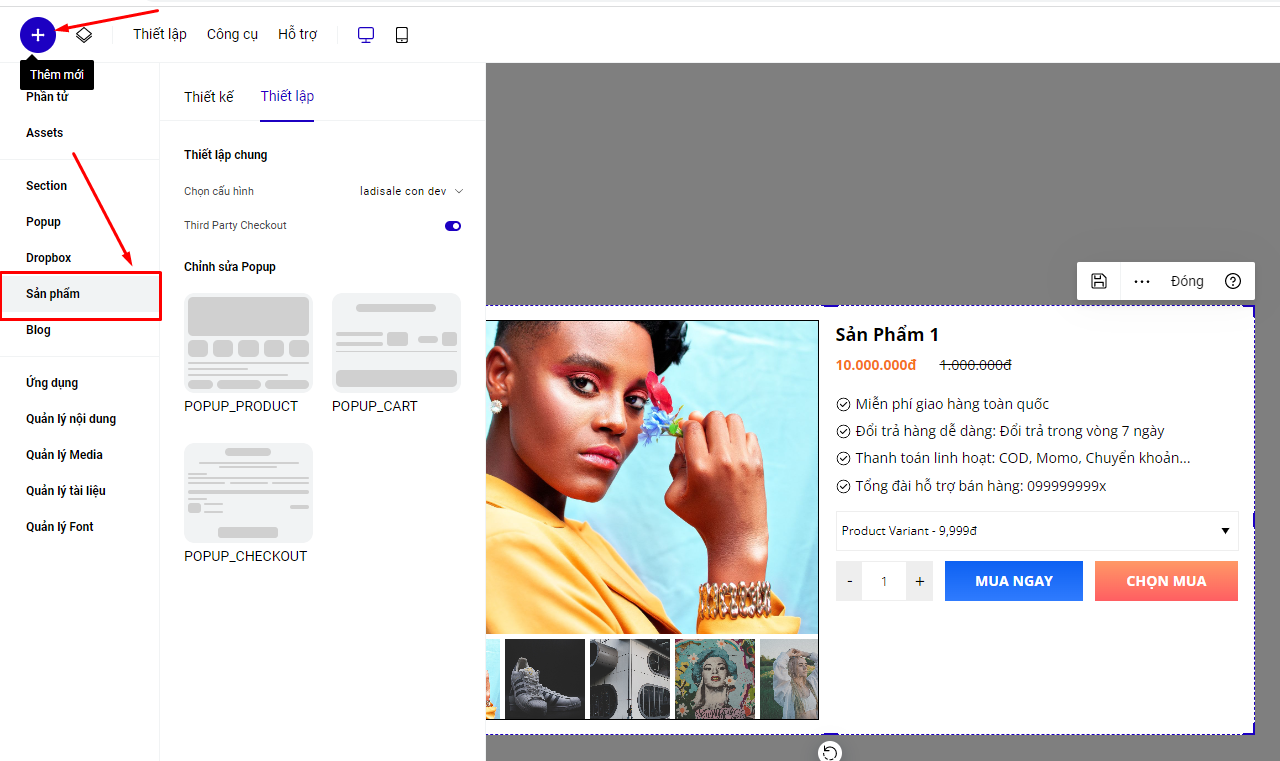Switch to the Thiết kế tab
The height and width of the screenshot is (761, 1280).
click(x=209, y=96)
